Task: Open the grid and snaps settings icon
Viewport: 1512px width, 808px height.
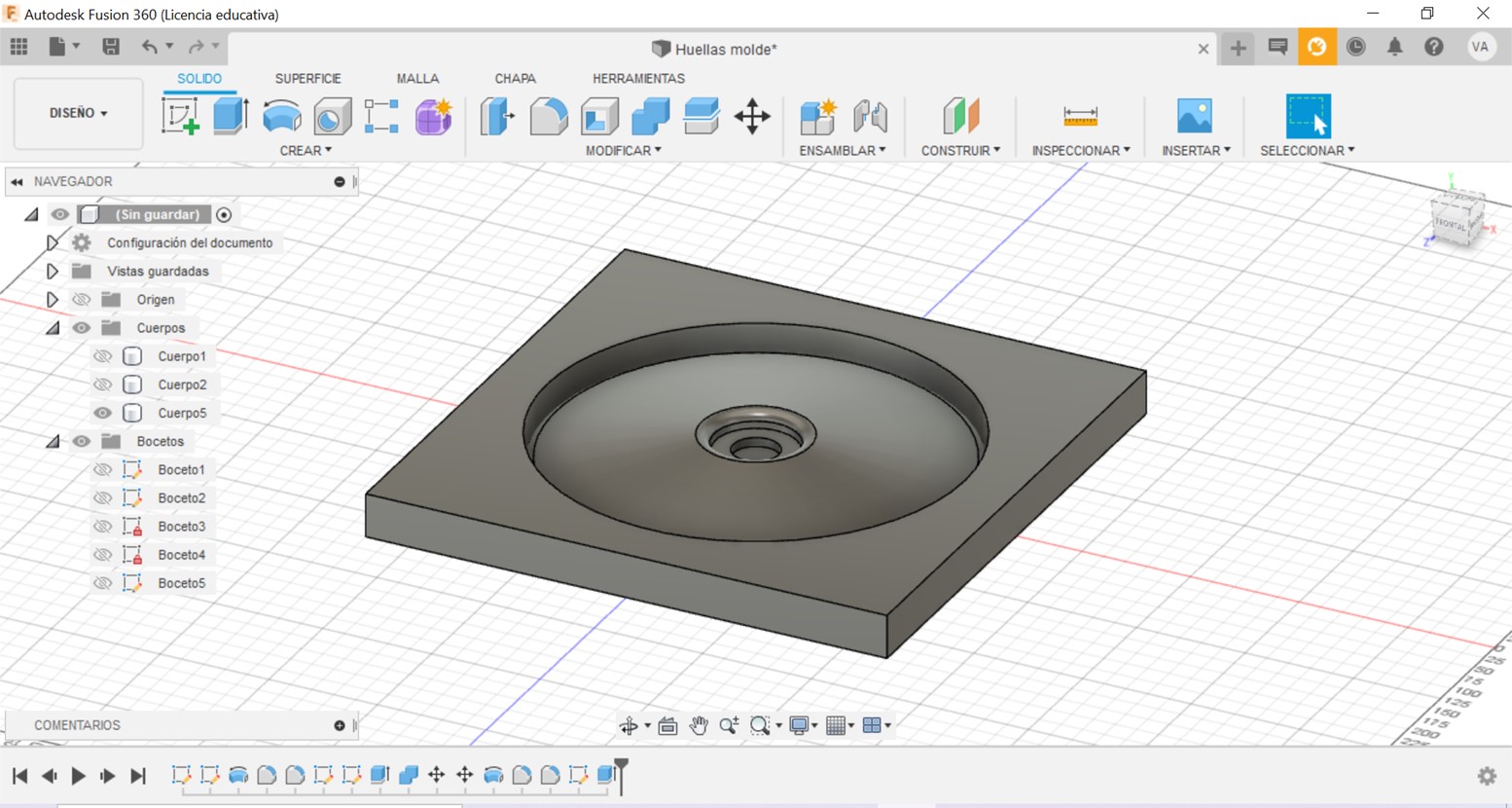Action: point(835,725)
